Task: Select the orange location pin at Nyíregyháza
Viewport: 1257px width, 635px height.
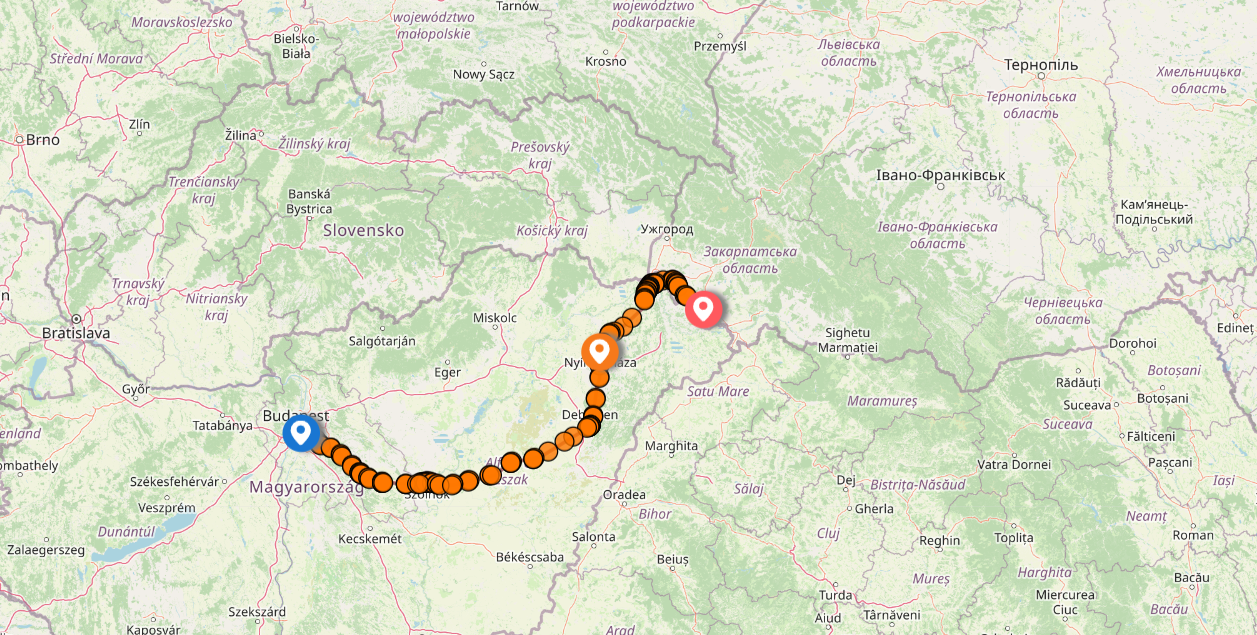Action: pyautogui.click(x=600, y=352)
